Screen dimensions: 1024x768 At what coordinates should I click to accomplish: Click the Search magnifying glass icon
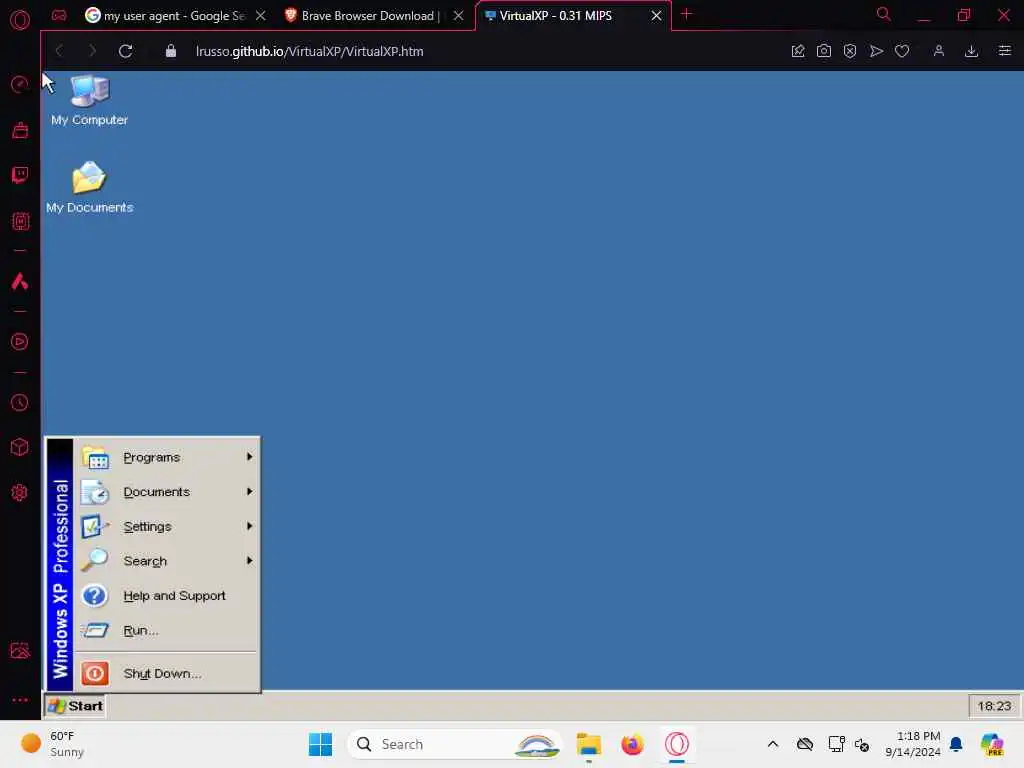(95, 560)
